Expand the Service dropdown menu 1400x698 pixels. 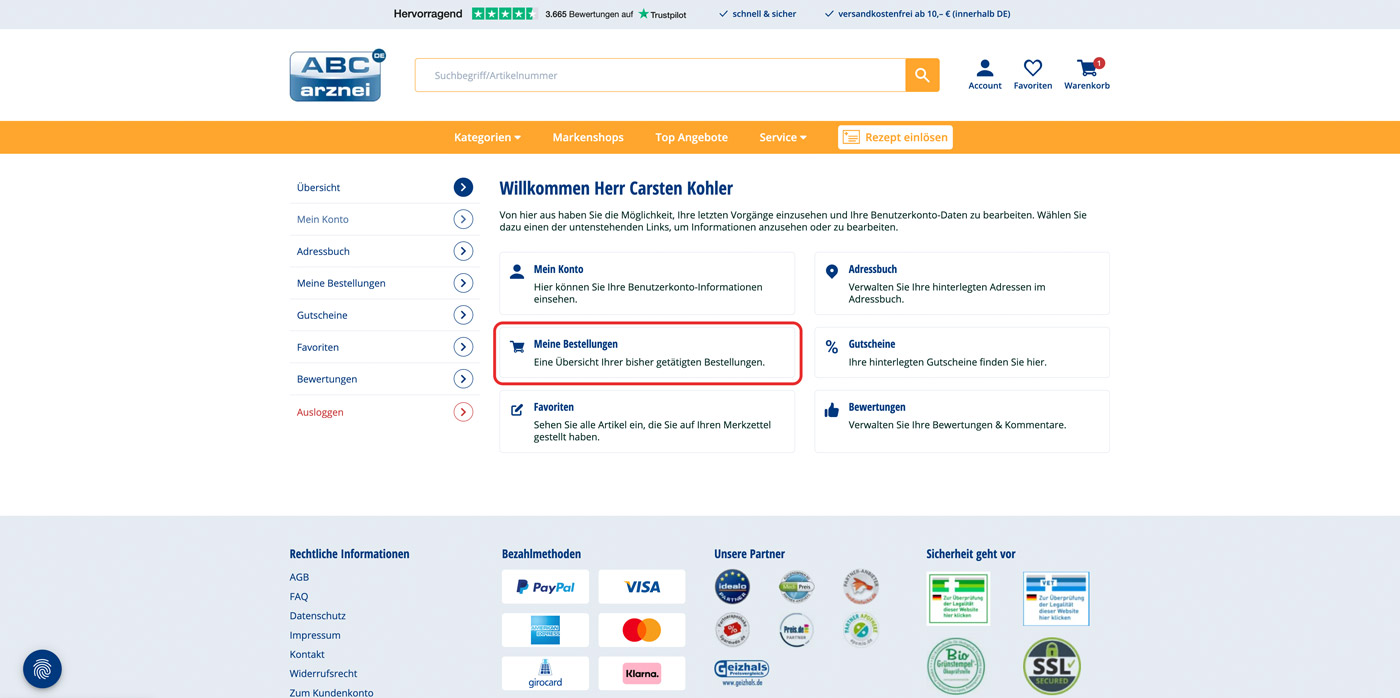tap(782, 137)
